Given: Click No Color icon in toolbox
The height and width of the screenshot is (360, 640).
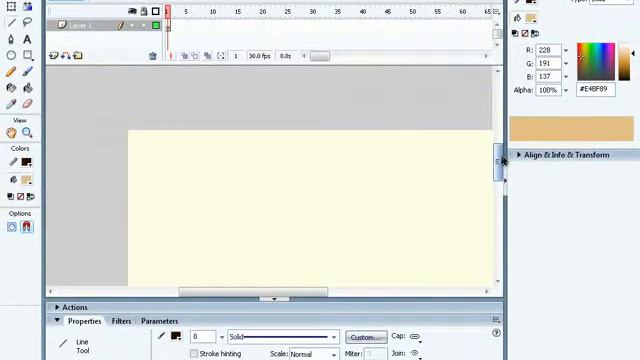Looking at the screenshot, I should (x=20, y=197).
